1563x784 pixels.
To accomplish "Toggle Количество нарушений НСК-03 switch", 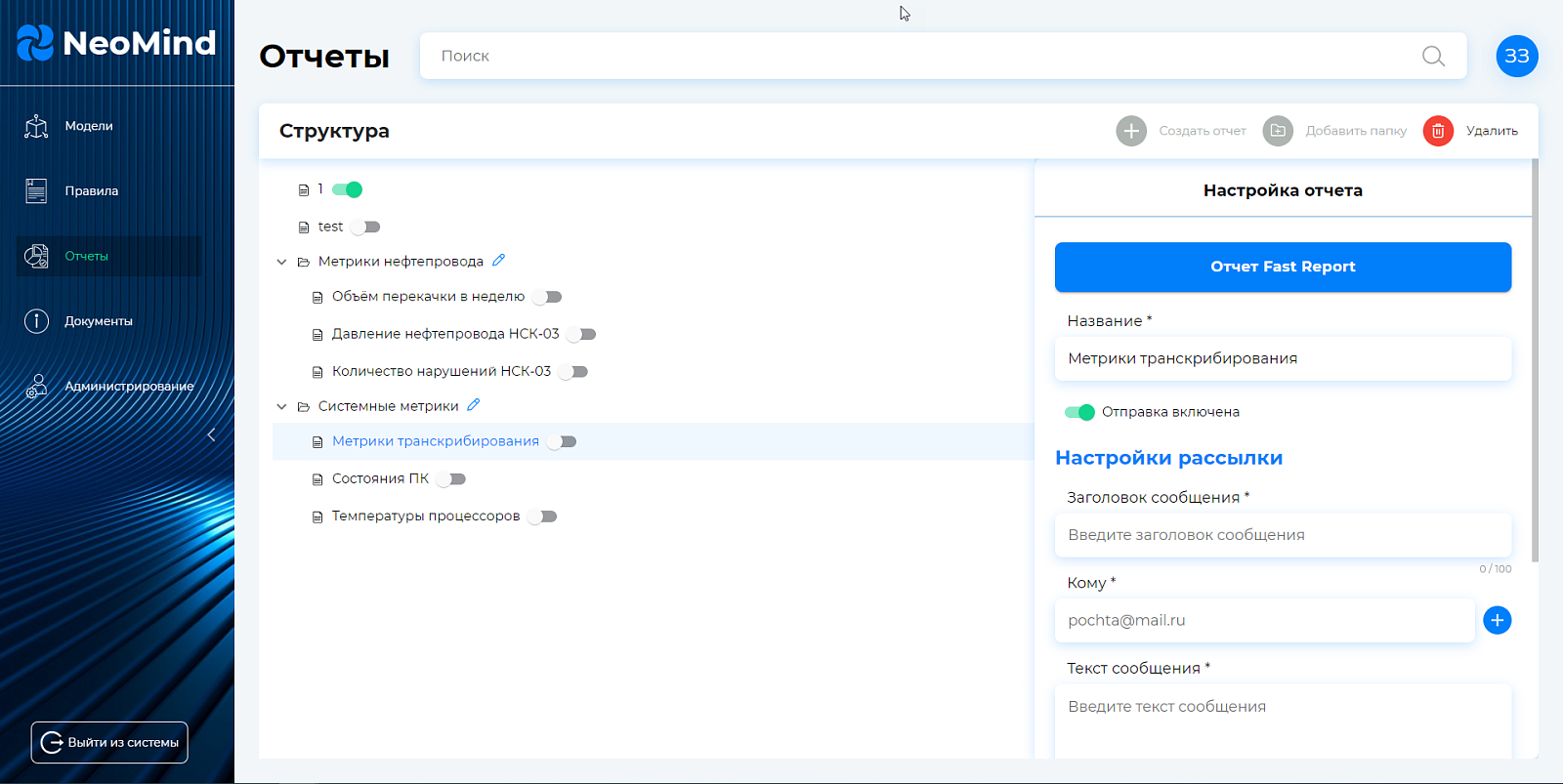I will coord(573,371).
